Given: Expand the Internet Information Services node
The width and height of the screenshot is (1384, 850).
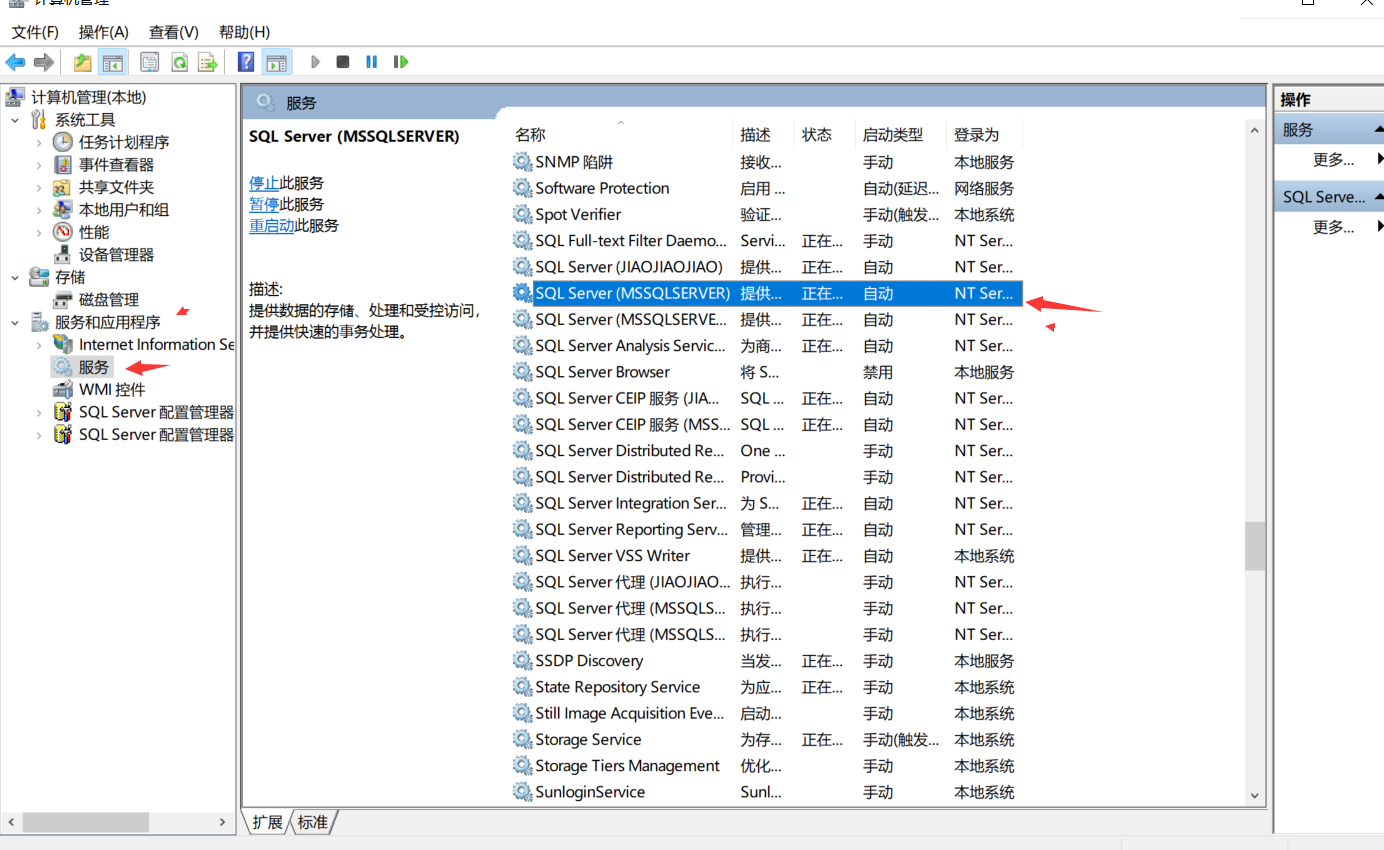Looking at the screenshot, I should coord(39,345).
